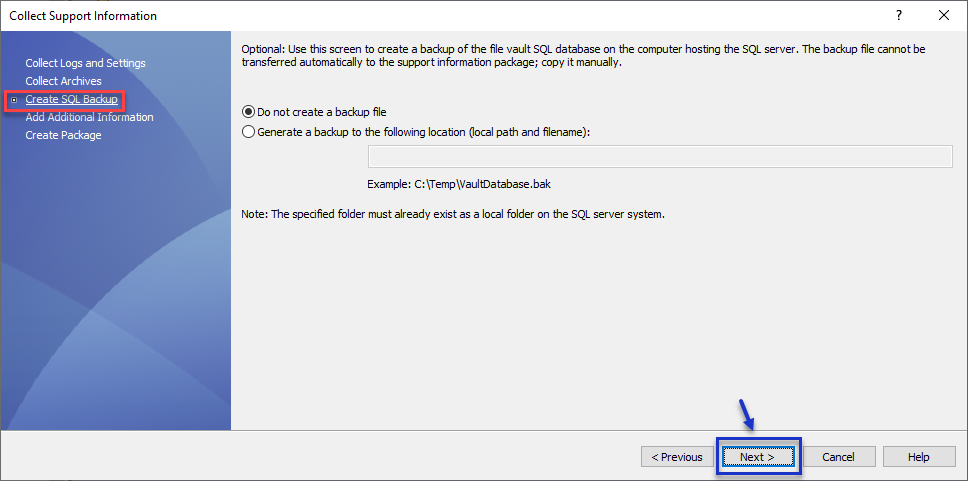Choose the Generate a backup to location radio button
This screenshot has height=481, width=968.
(249, 131)
